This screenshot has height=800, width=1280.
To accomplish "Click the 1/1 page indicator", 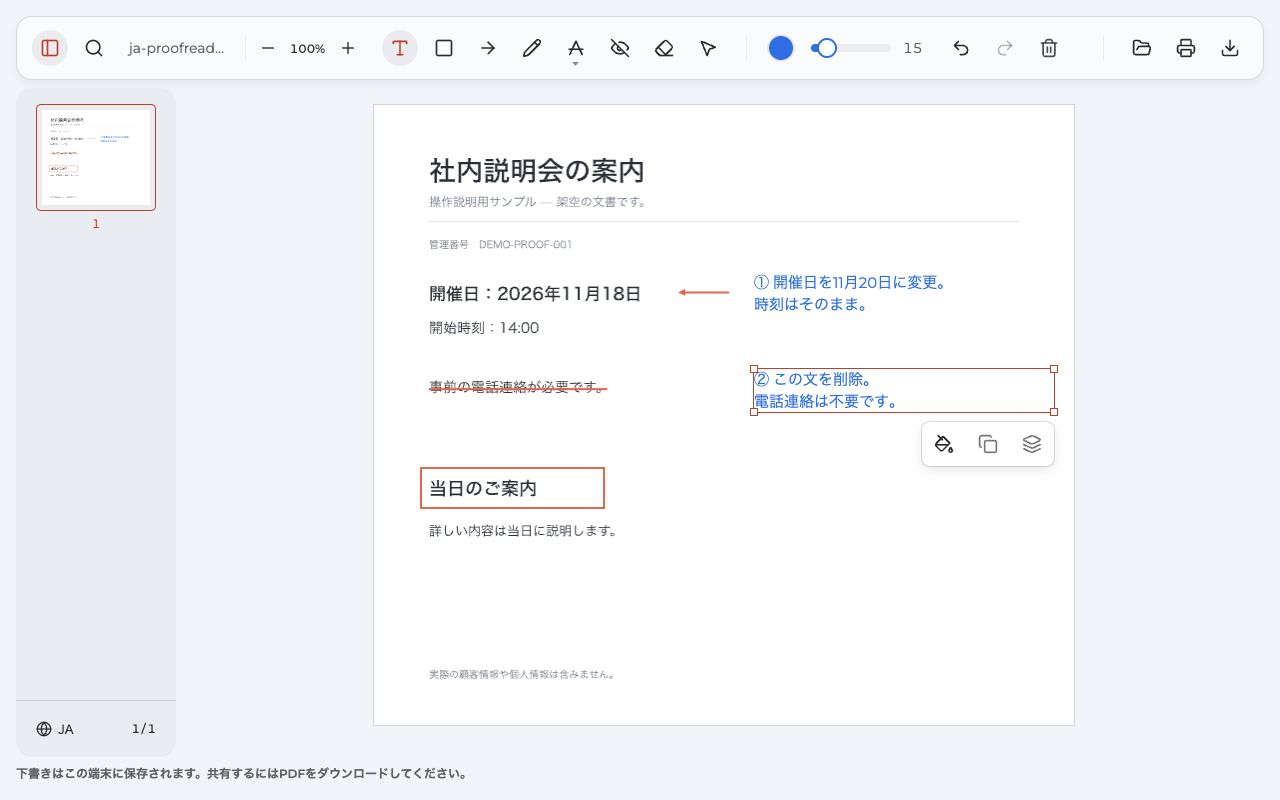I will (144, 729).
